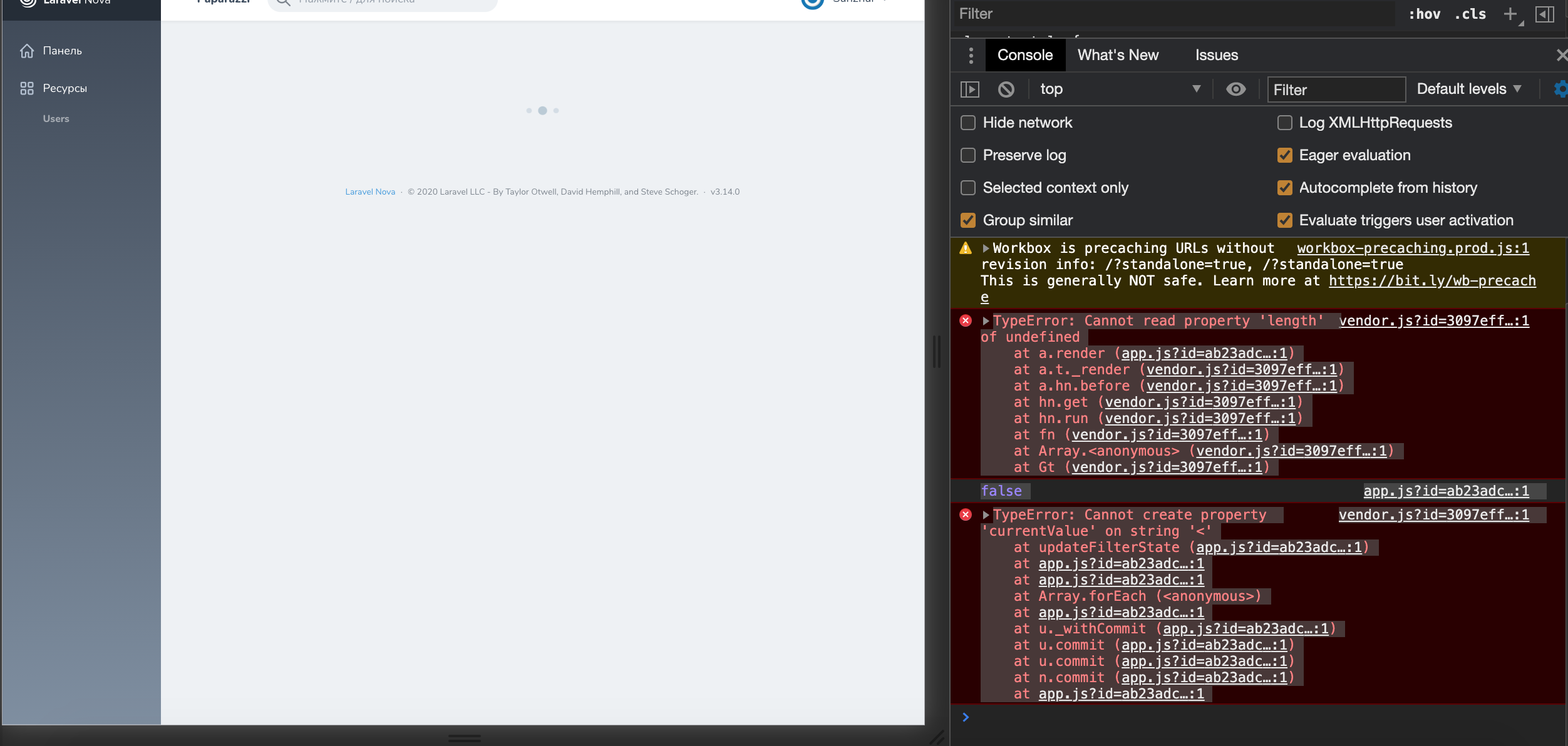Disable the Eager evaluation checkbox
The height and width of the screenshot is (746, 1568).
point(1286,155)
